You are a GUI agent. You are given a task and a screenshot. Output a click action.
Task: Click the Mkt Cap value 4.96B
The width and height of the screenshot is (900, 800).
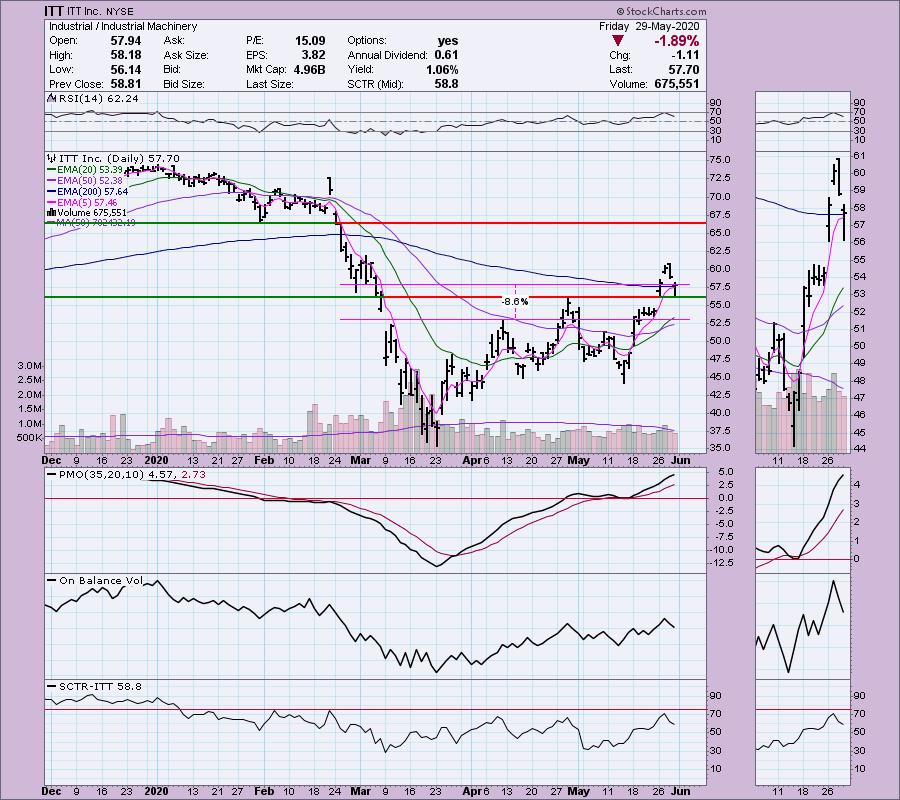point(307,69)
